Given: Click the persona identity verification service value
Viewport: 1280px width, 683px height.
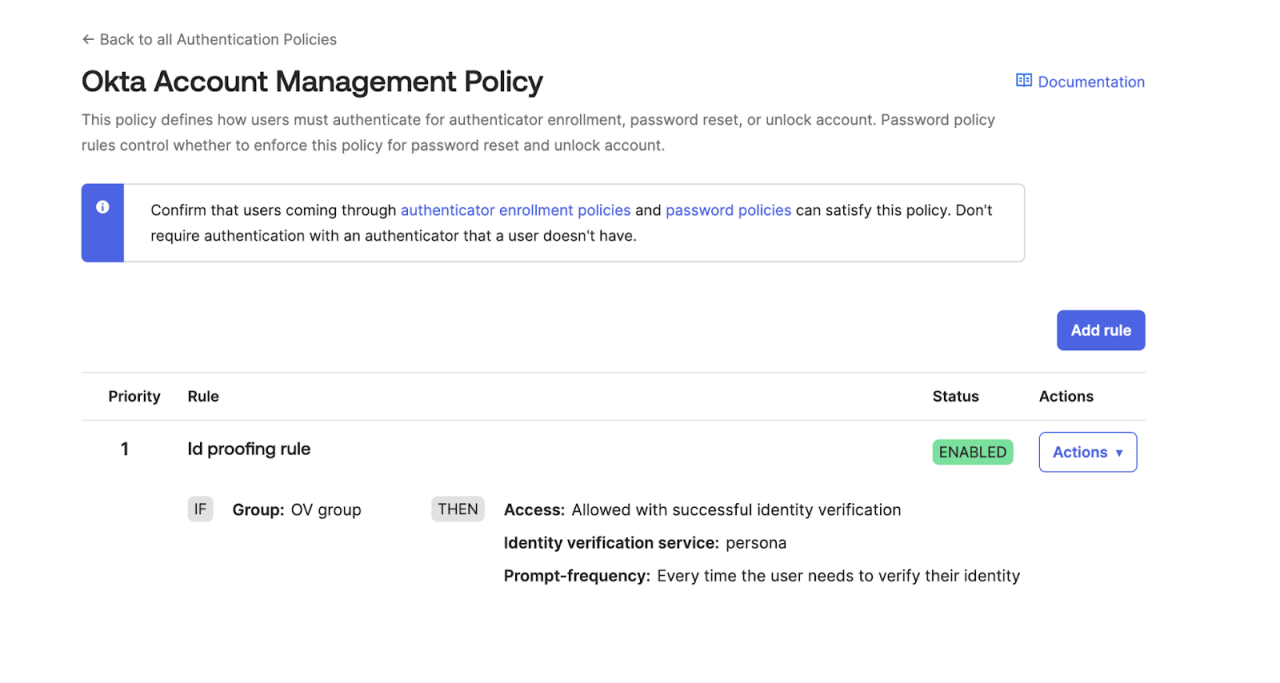Looking at the screenshot, I should [755, 543].
